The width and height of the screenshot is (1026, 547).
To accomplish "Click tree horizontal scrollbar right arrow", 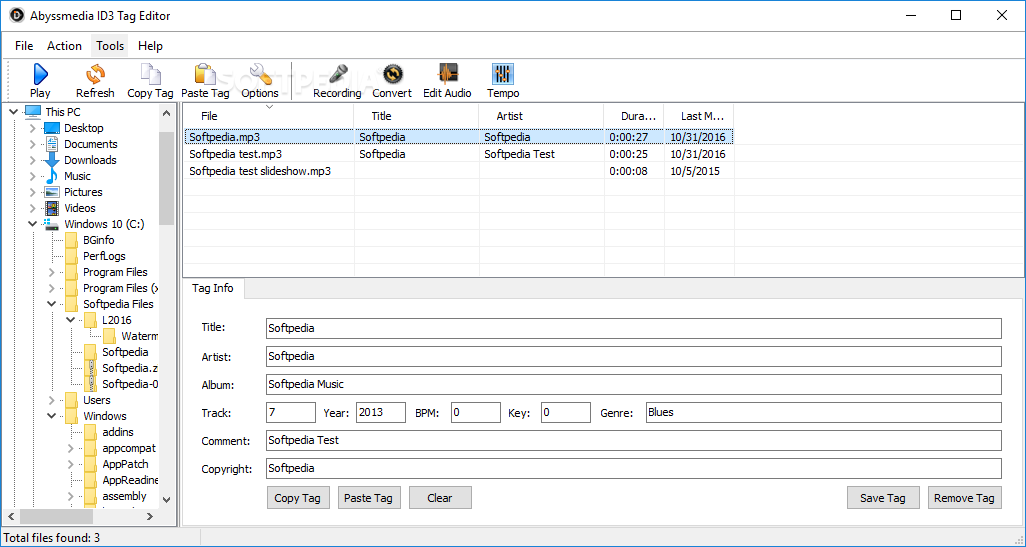I will (150, 517).
